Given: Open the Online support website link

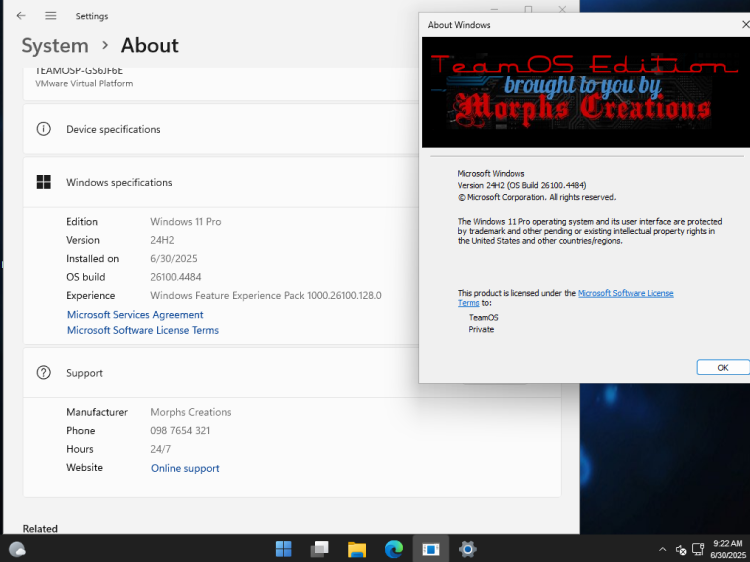Looking at the screenshot, I should coord(185,468).
